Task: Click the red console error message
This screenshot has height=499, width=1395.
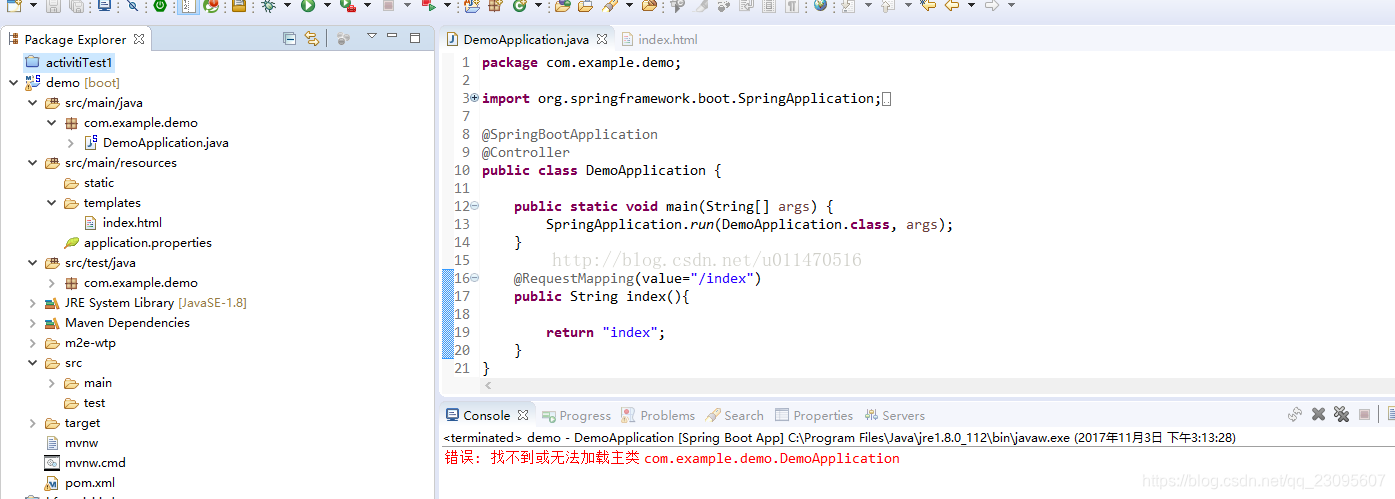Action: coord(672,458)
